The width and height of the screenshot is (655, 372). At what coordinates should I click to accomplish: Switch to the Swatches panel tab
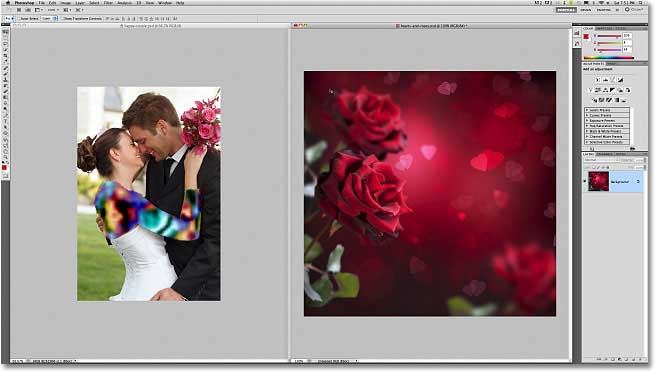point(604,28)
